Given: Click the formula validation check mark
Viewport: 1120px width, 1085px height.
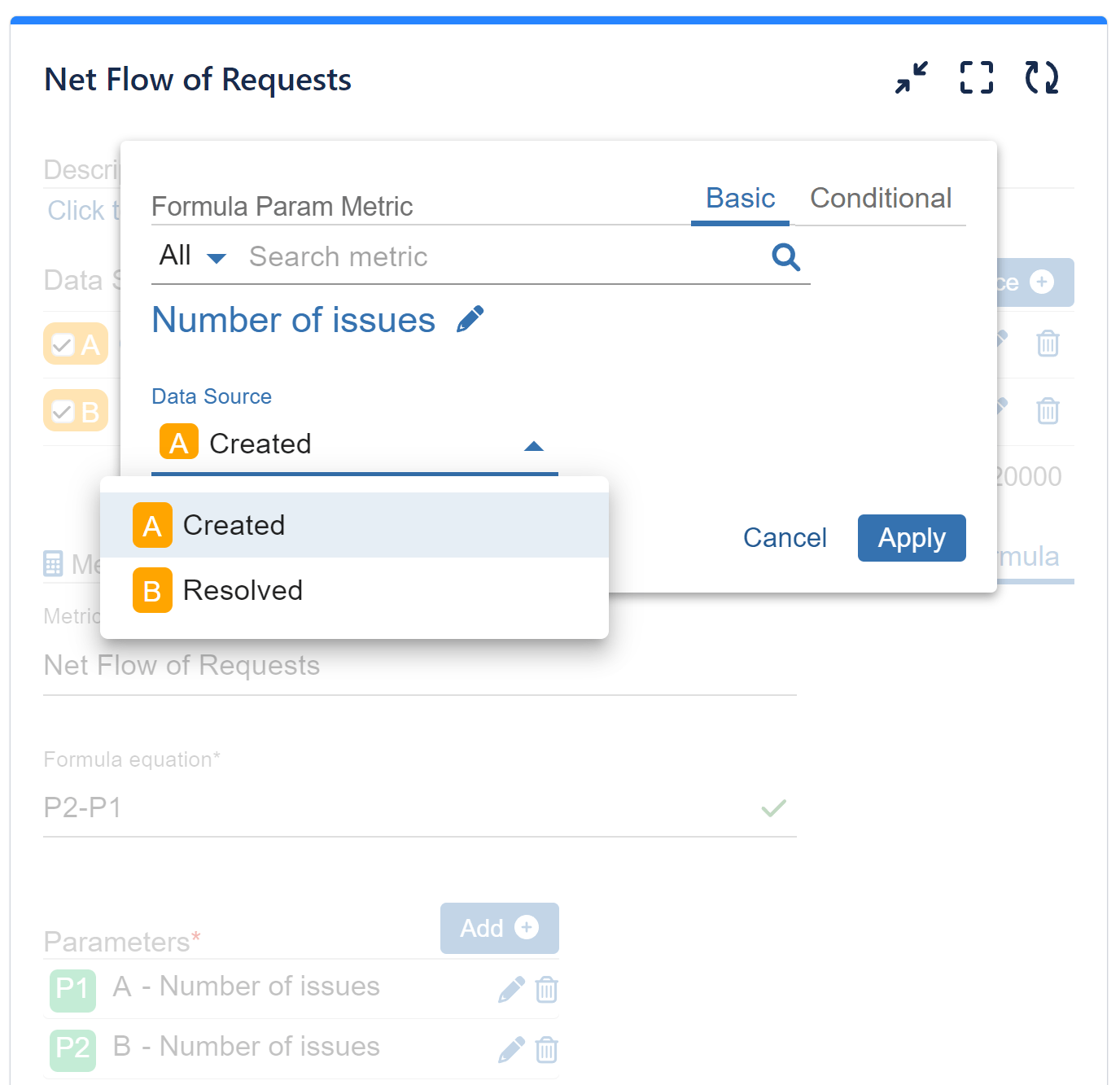Looking at the screenshot, I should click(773, 807).
